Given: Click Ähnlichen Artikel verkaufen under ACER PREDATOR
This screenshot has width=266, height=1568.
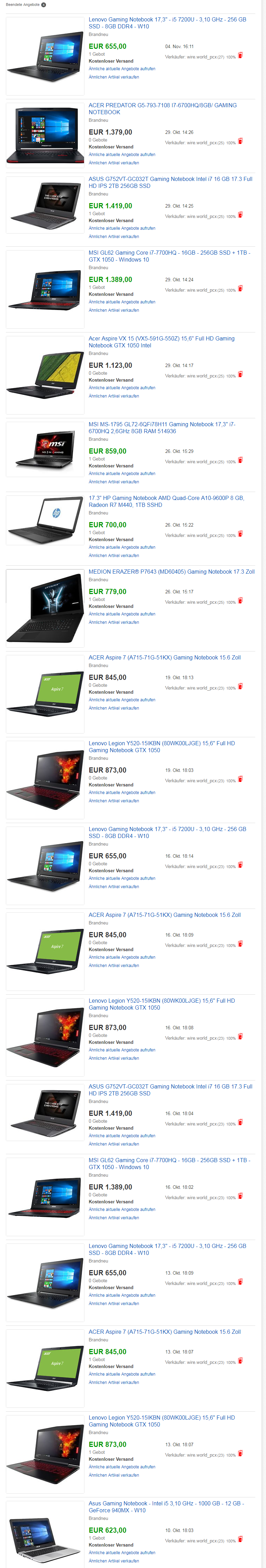Looking at the screenshot, I should click(114, 163).
